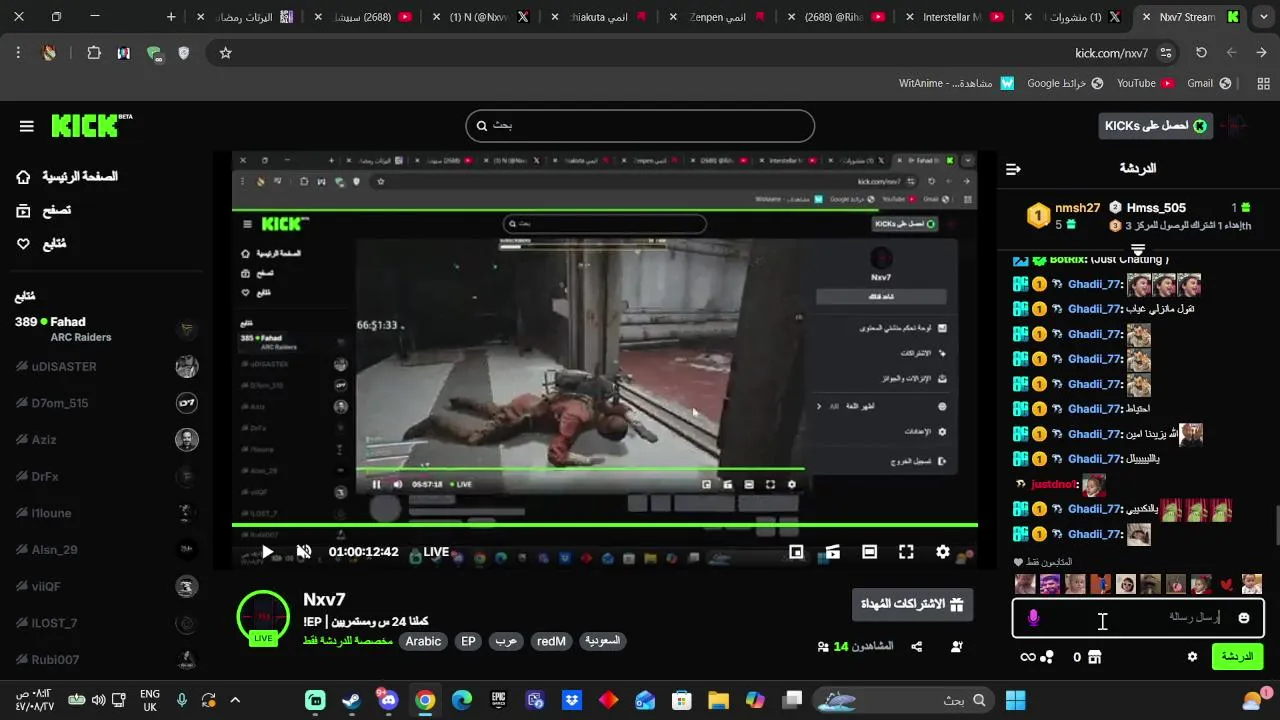Select the EP tag
Viewport: 1280px width, 720px height.
(468, 641)
